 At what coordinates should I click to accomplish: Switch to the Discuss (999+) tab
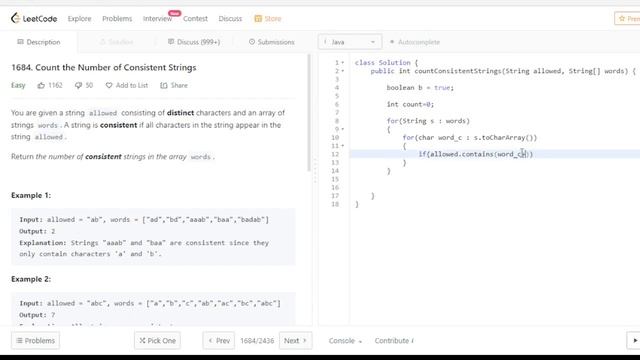click(x=194, y=42)
